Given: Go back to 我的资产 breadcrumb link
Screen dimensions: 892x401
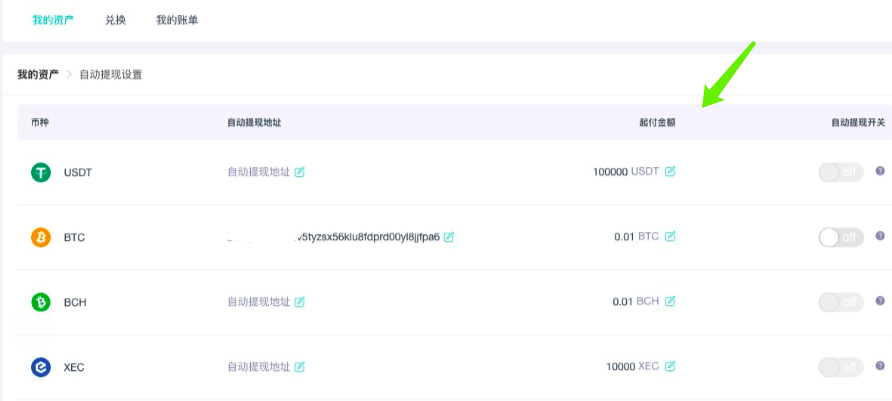Looking at the screenshot, I should click(38, 75).
